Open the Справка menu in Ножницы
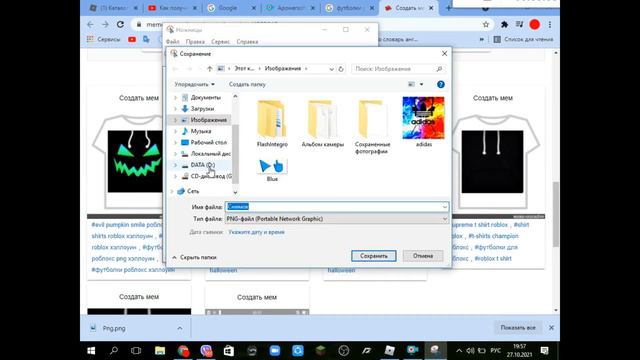 coord(247,42)
